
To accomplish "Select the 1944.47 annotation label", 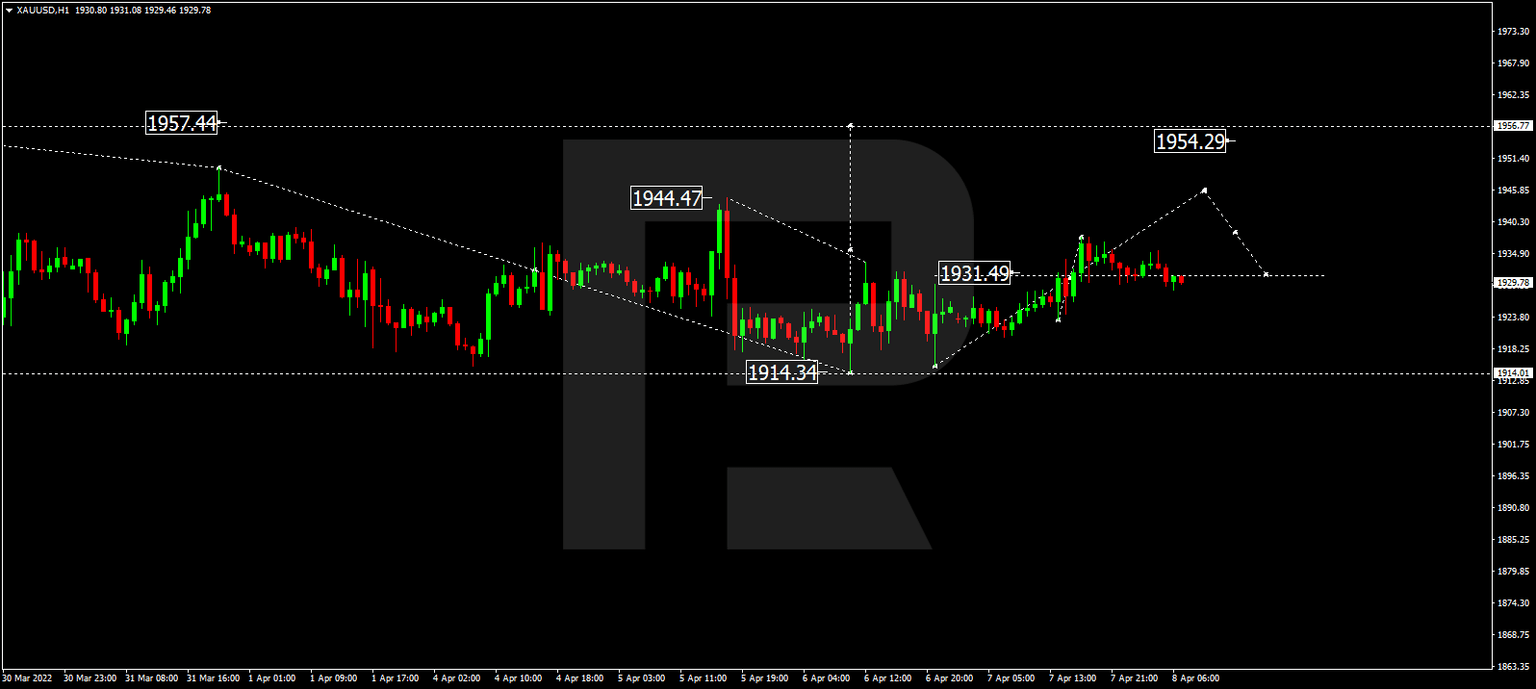I will pos(668,199).
